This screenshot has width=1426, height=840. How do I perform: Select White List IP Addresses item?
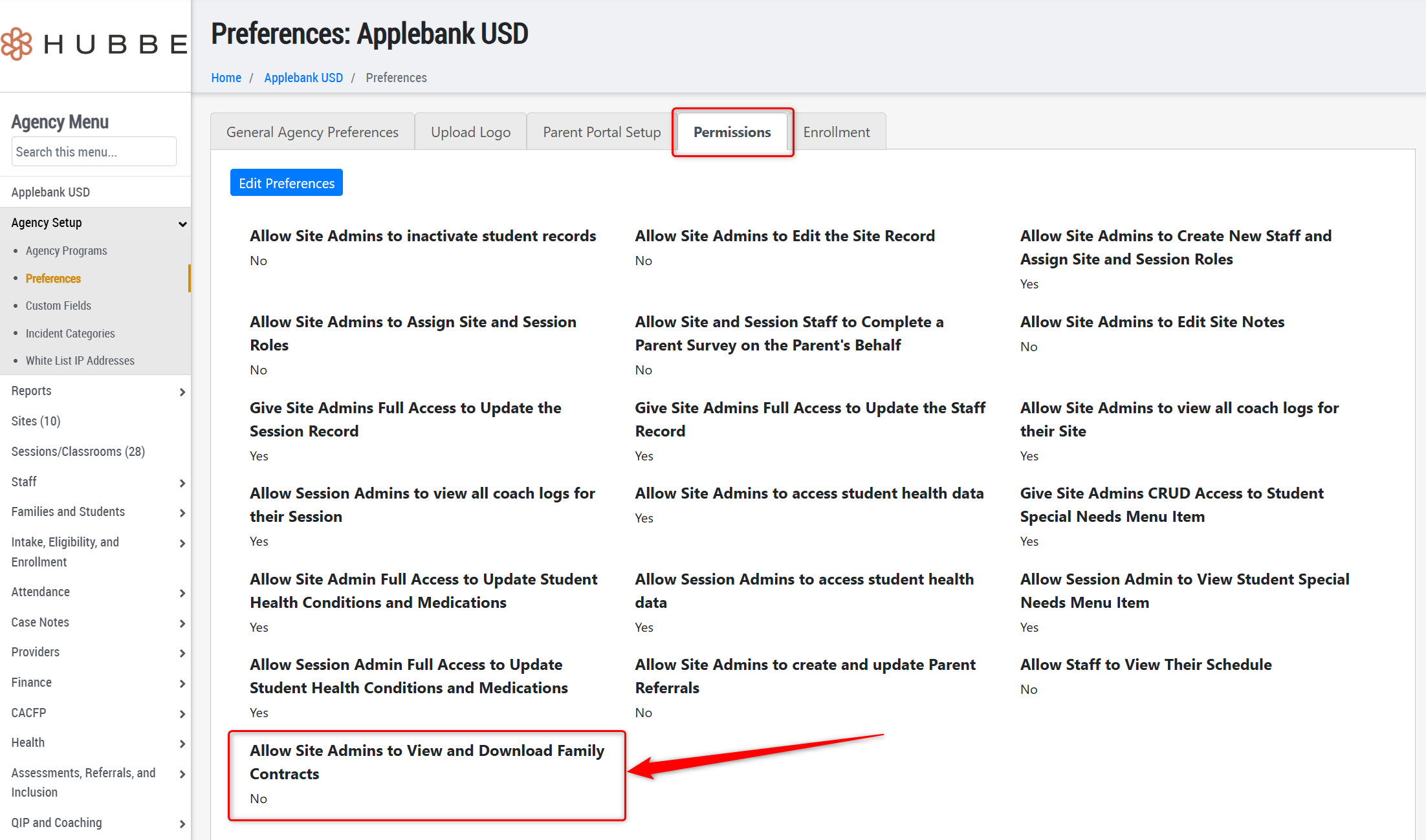pyautogui.click(x=80, y=361)
